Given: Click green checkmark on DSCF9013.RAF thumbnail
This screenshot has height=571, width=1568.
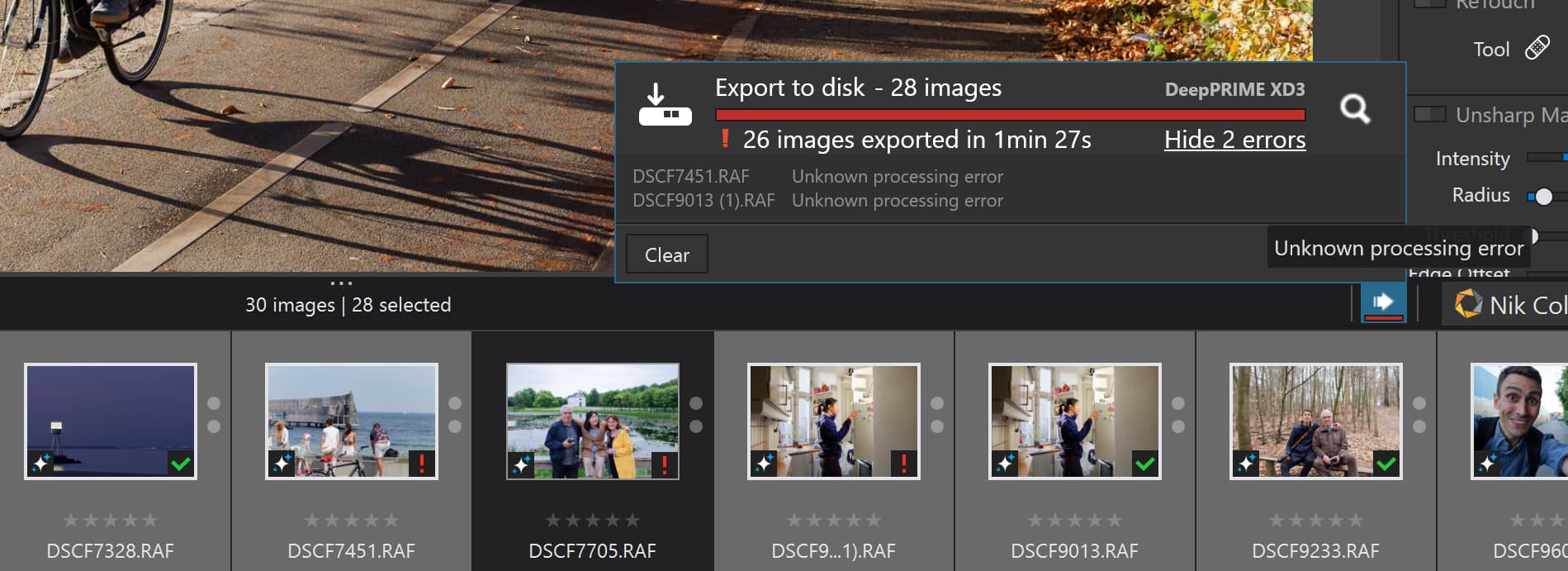Looking at the screenshot, I should (x=1145, y=464).
